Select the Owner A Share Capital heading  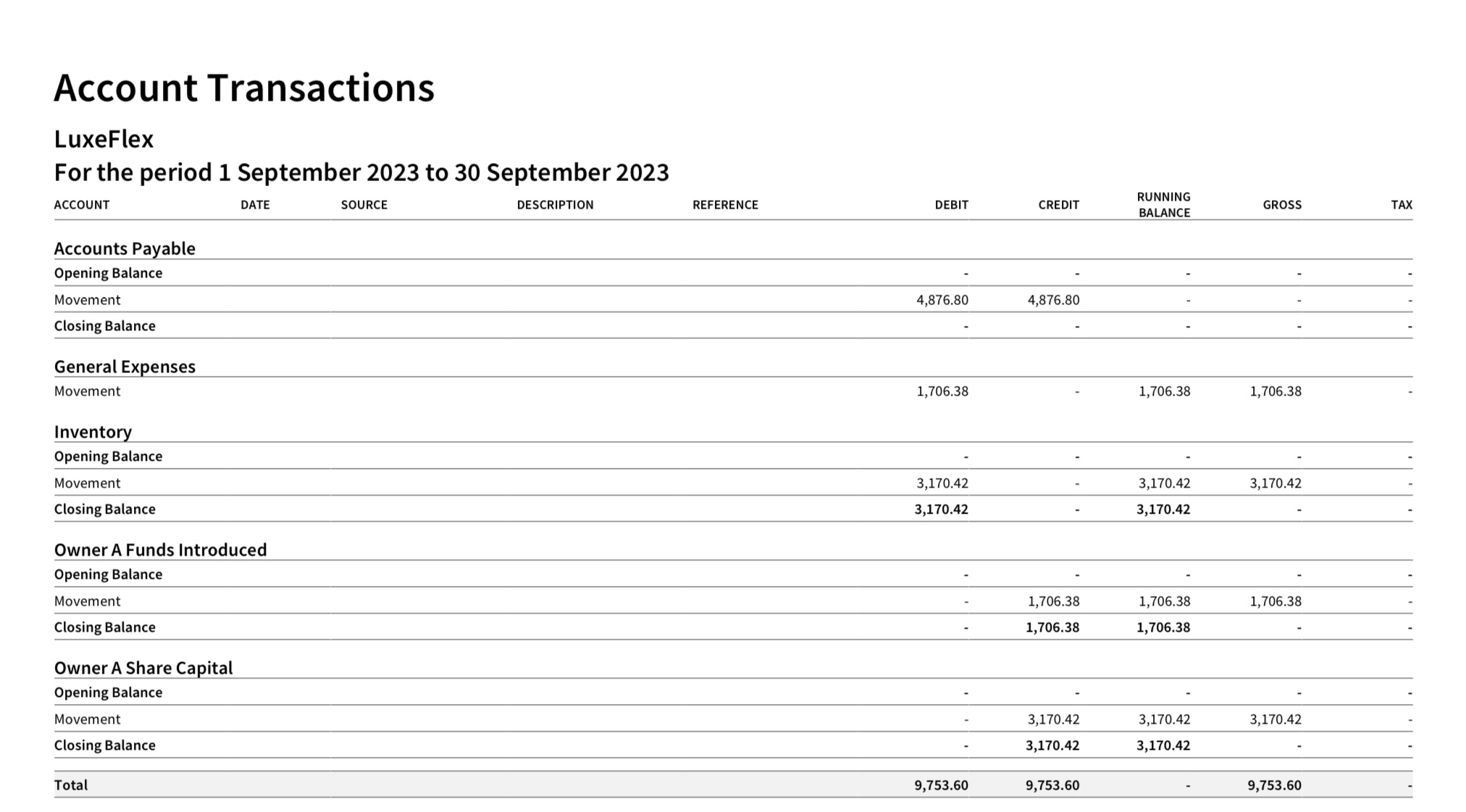click(x=143, y=668)
